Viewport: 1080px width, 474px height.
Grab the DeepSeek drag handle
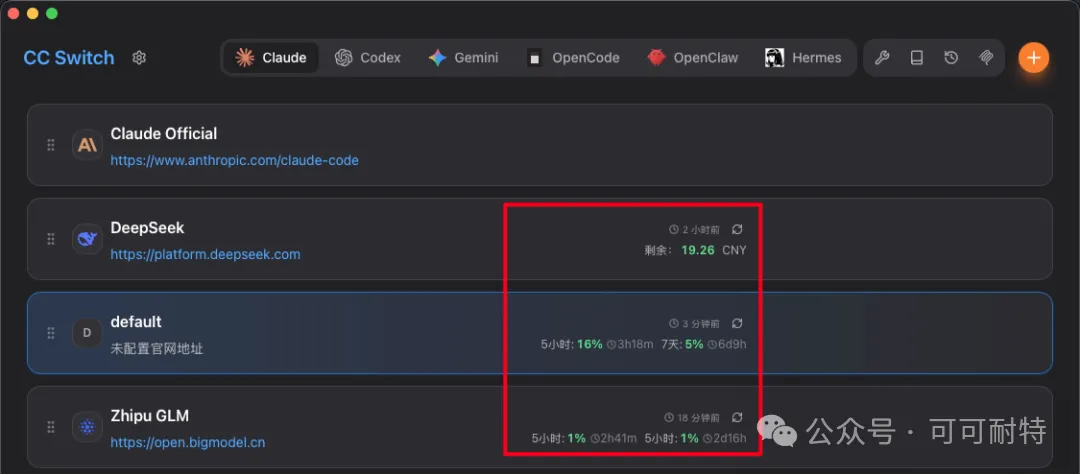(x=50, y=239)
